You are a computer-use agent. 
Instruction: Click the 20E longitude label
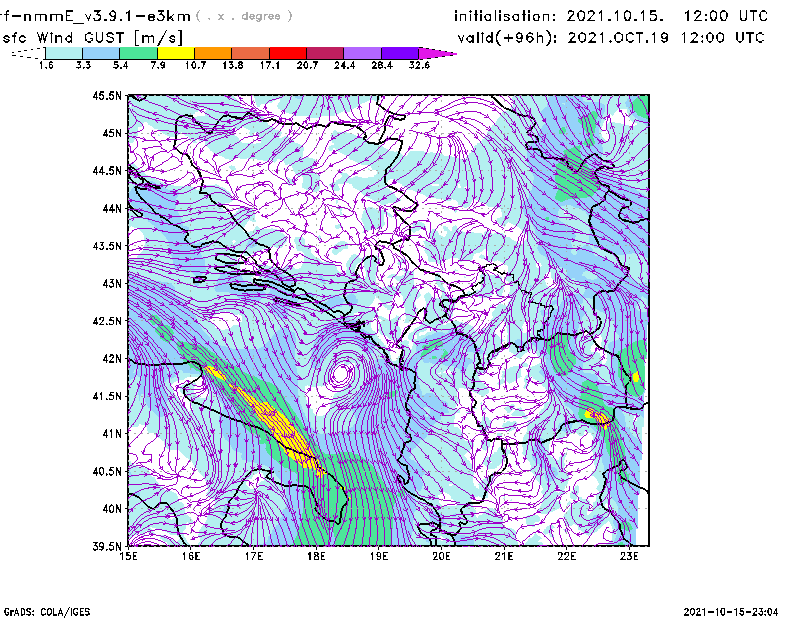tap(441, 556)
